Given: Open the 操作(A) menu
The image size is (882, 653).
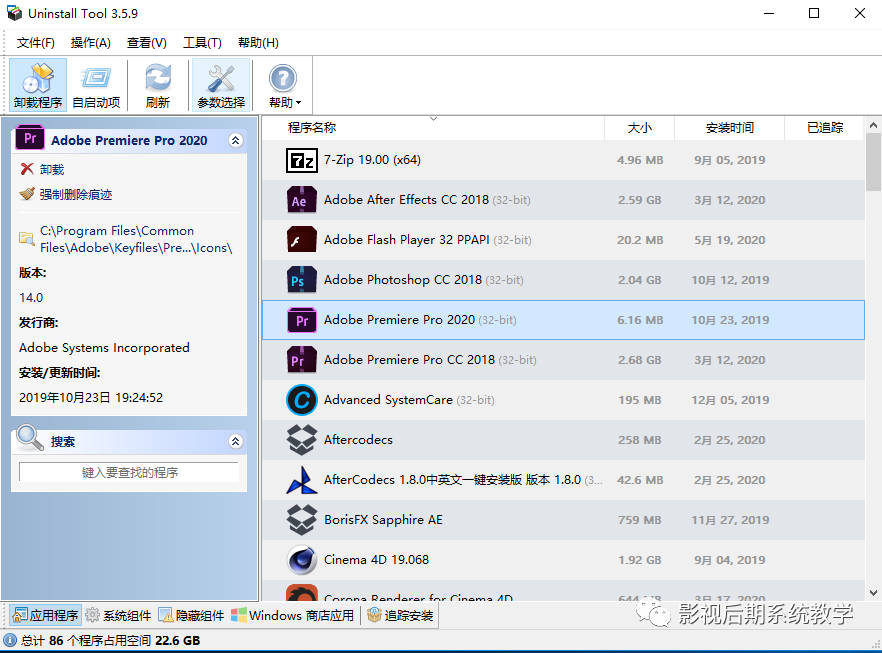Looking at the screenshot, I should 91,43.
